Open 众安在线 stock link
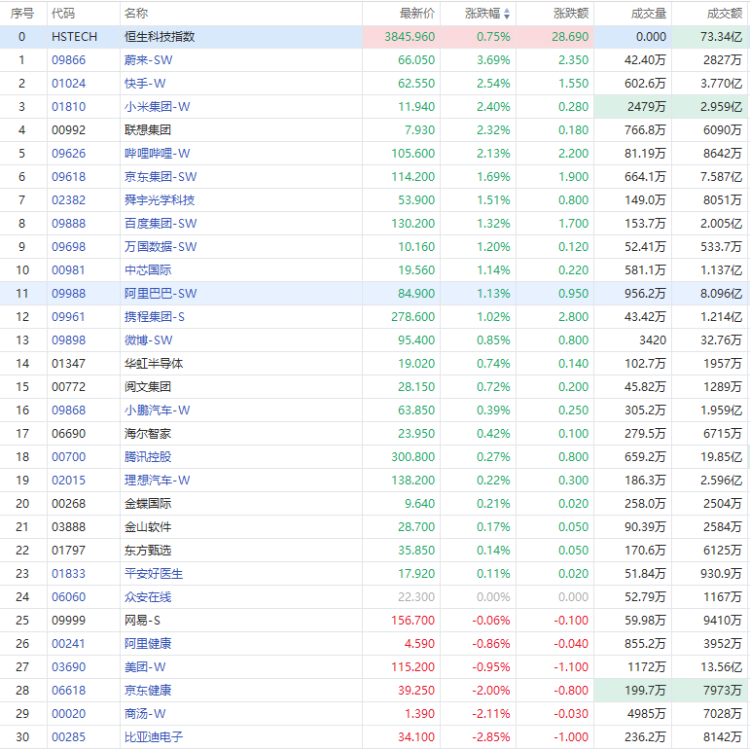The width and height of the screenshot is (750, 750). 147,597
